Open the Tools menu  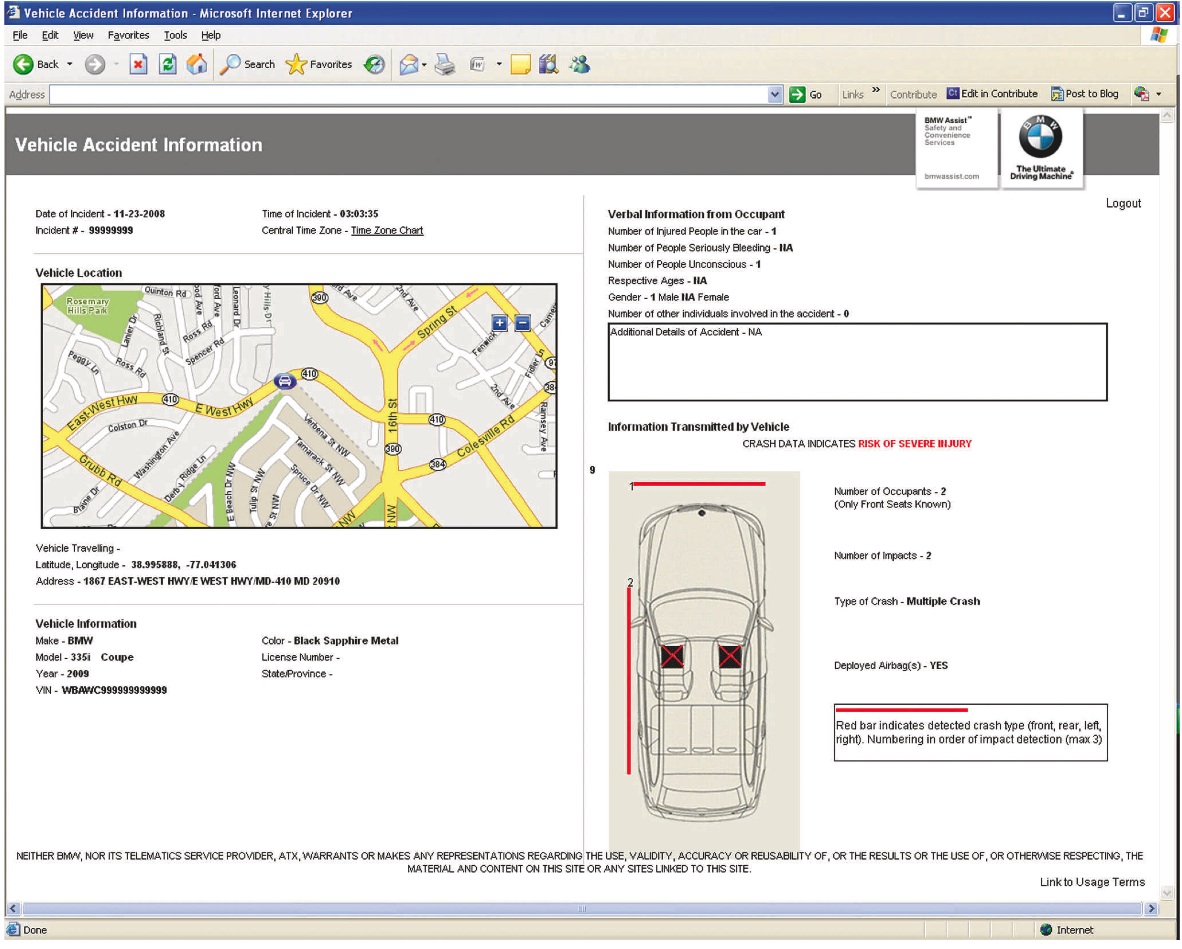tap(176, 35)
